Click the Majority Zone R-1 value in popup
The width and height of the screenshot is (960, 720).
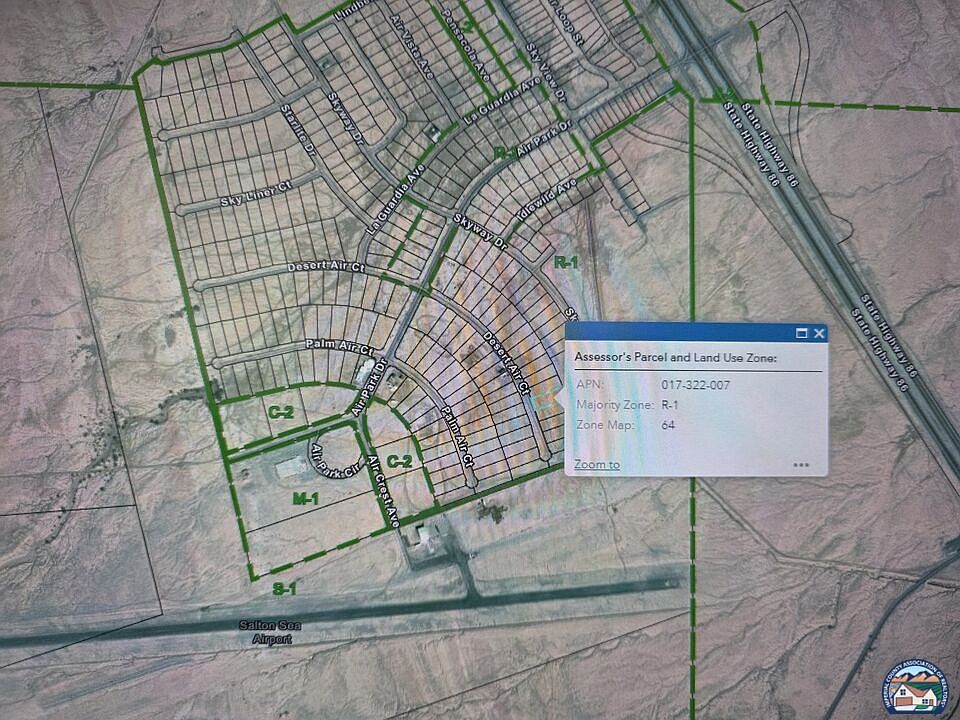coord(671,405)
